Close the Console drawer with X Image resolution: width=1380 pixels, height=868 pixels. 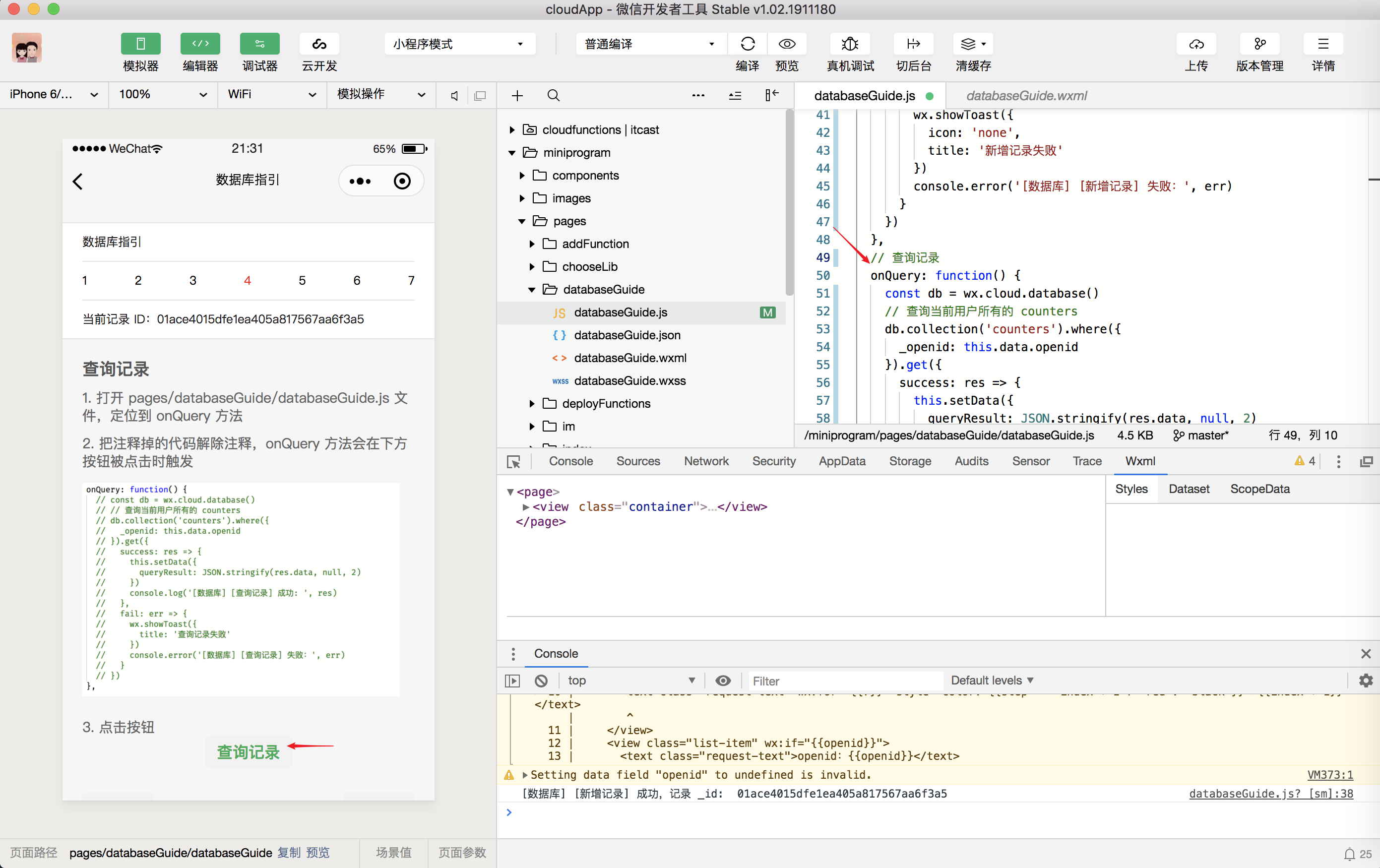coord(1366,654)
